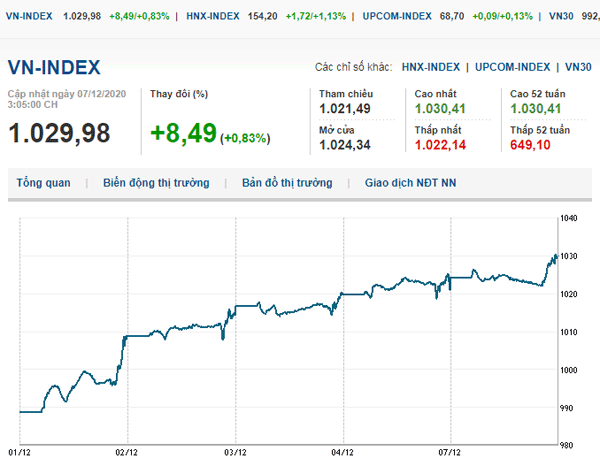Click the 990 label on price axis
600x466 pixels.
coord(567,408)
